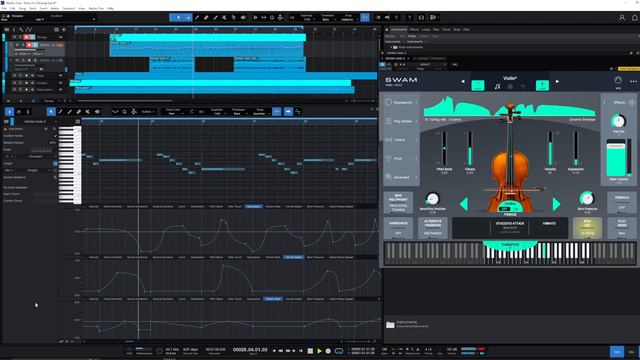Viewport: 640px width, 360px height.
Task: Click the Expression slider in SWAM
Action: 576,149
